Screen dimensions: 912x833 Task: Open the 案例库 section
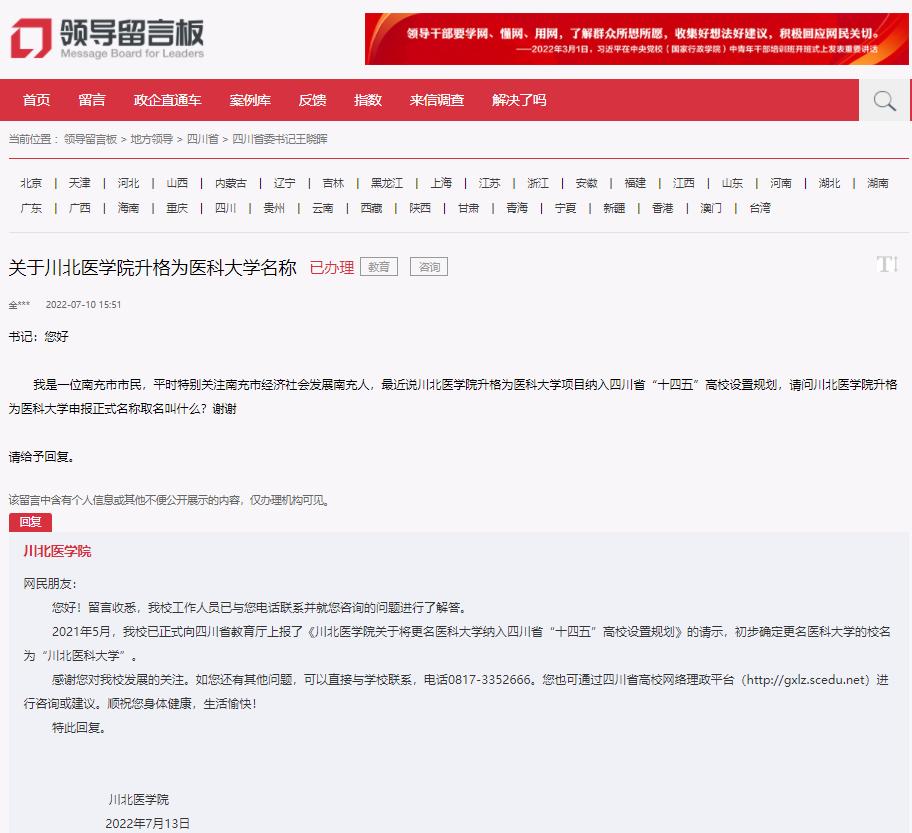(251, 100)
